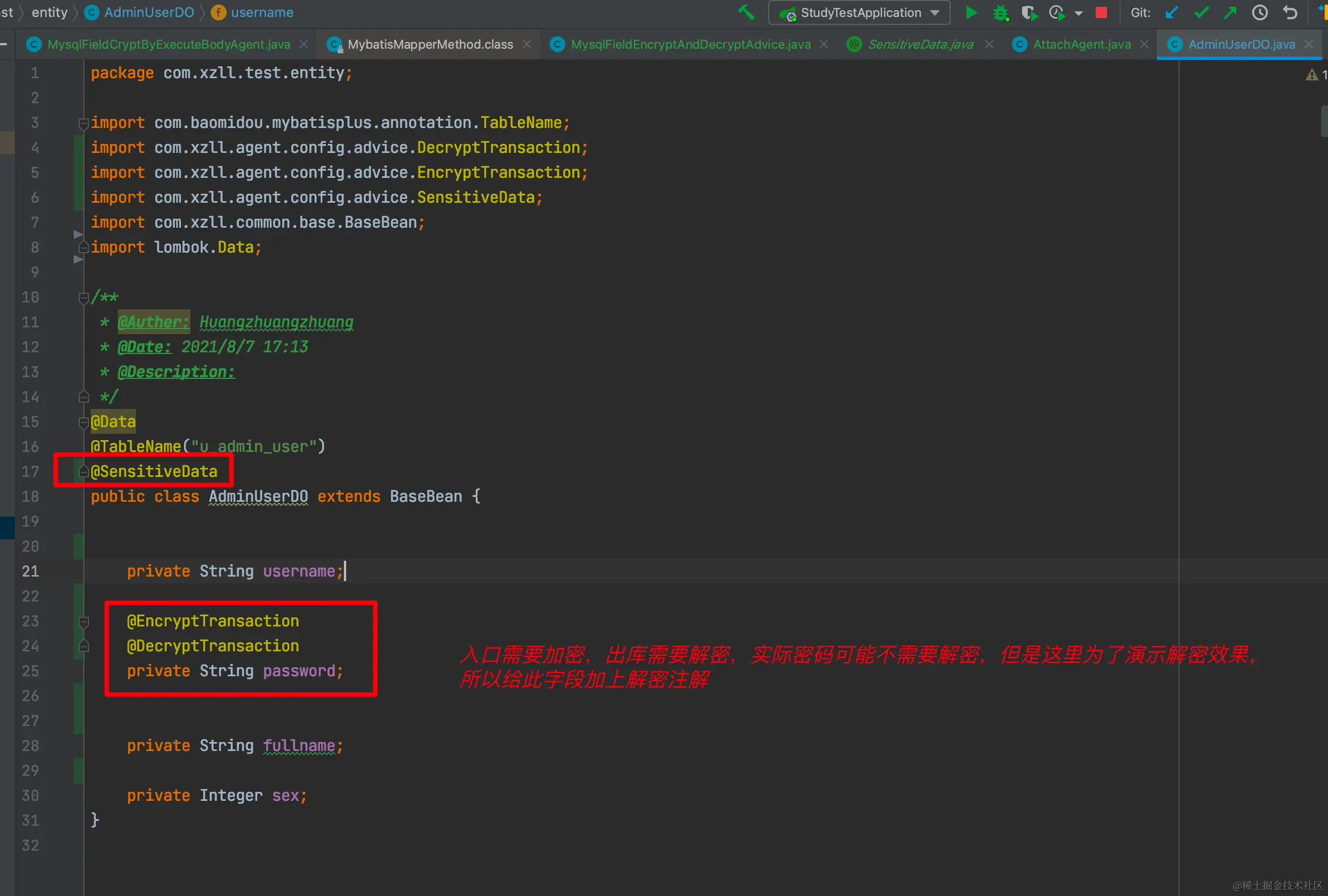This screenshot has height=896, width=1328.
Task: Click the AdminUserDO breadcrumb
Action: click(148, 12)
